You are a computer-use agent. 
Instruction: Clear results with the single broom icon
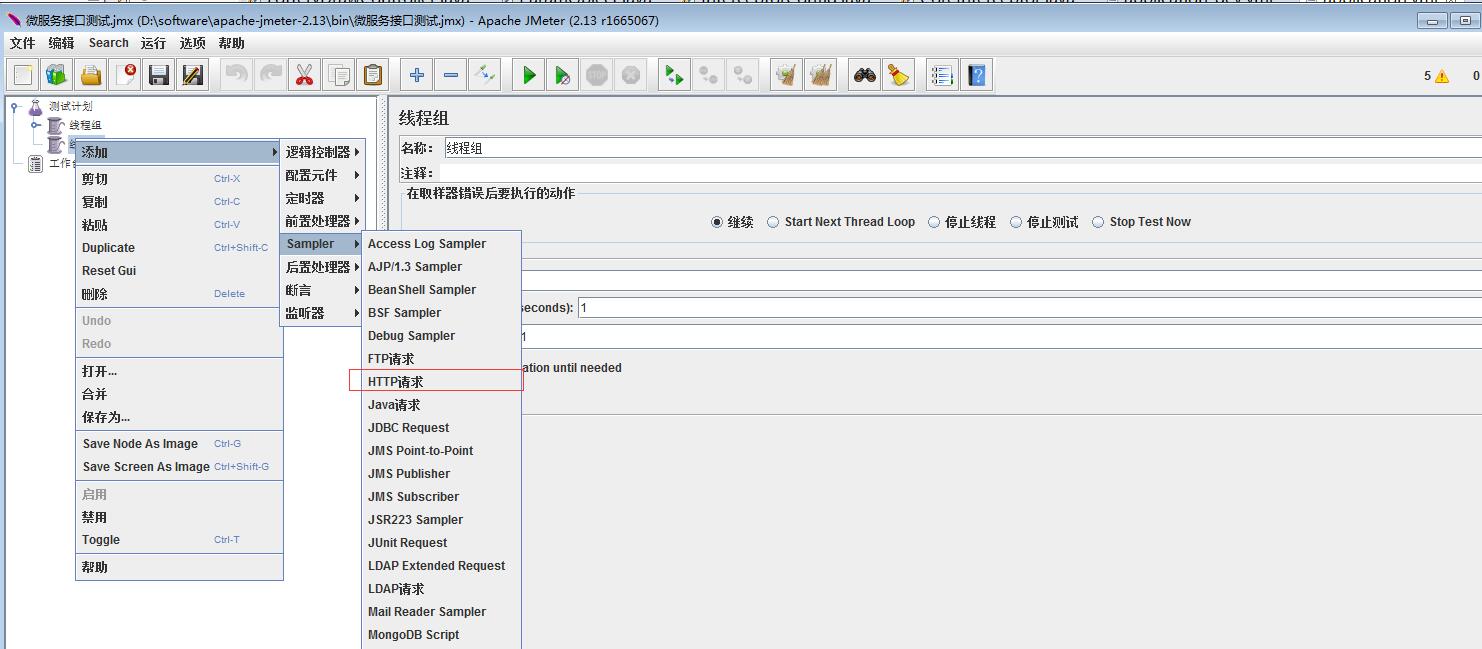(x=787, y=75)
